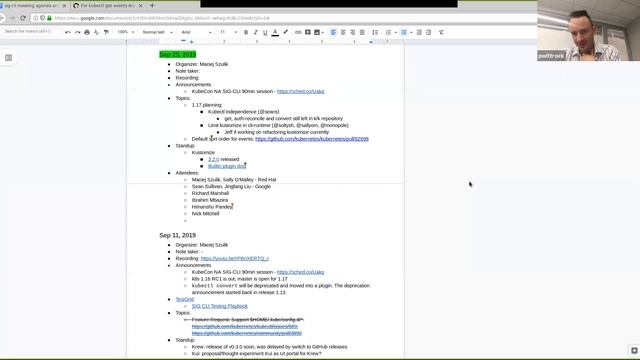The height and width of the screenshot is (360, 640).
Task: Click the Print icon
Action: tap(87, 32)
